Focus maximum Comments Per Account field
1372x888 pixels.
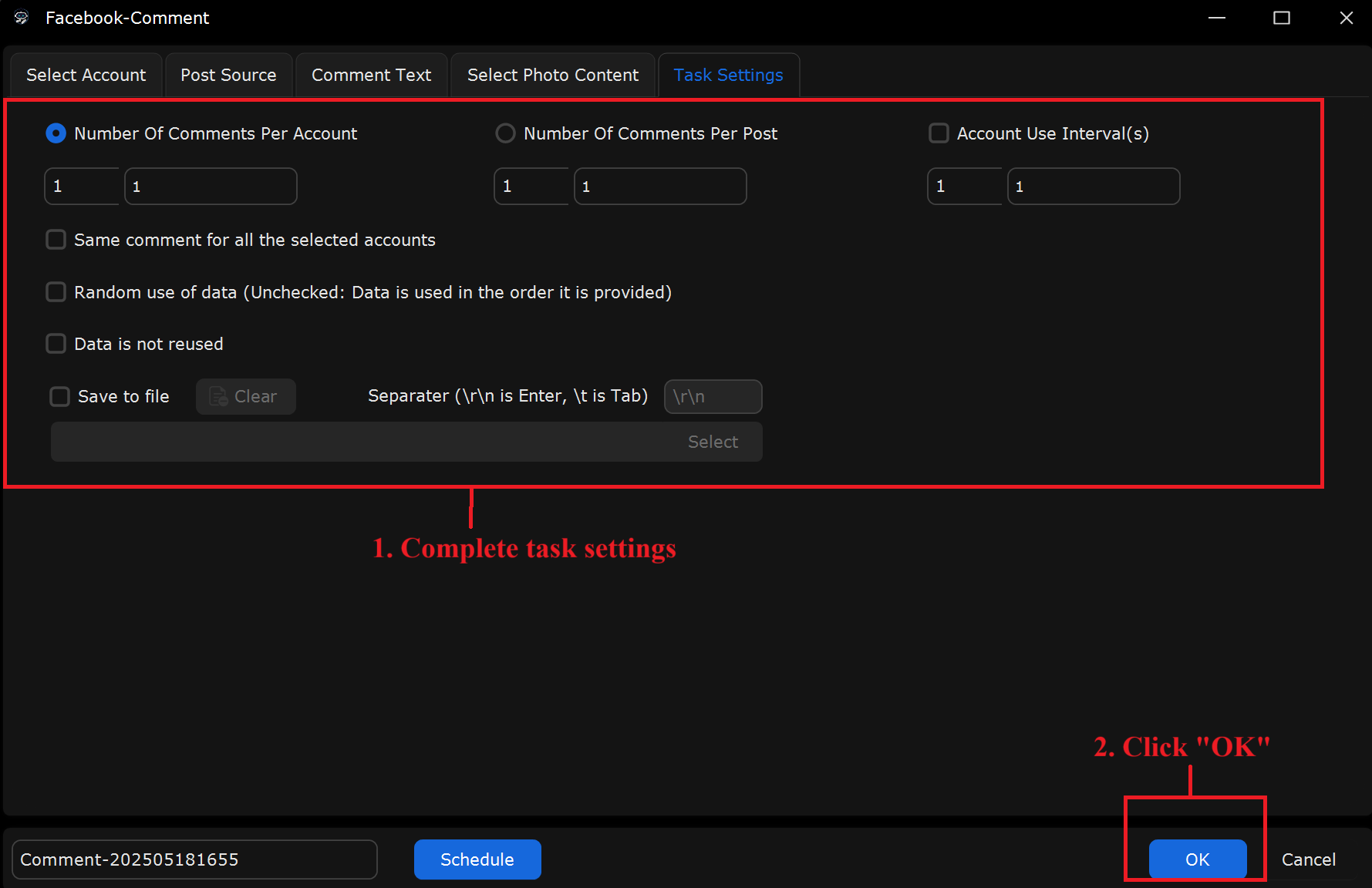coord(211,186)
